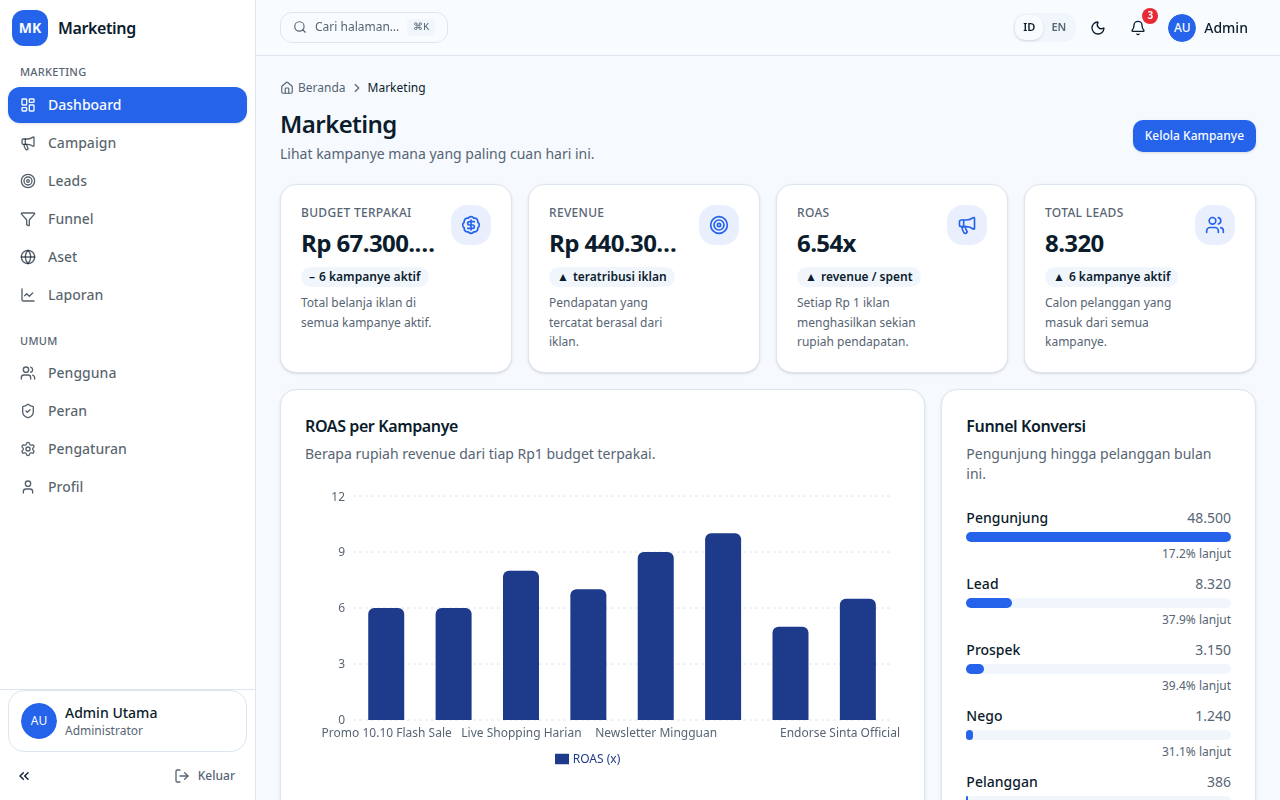Click the megaphone icon on the ROAS card
The image size is (1280, 800).
point(967,225)
